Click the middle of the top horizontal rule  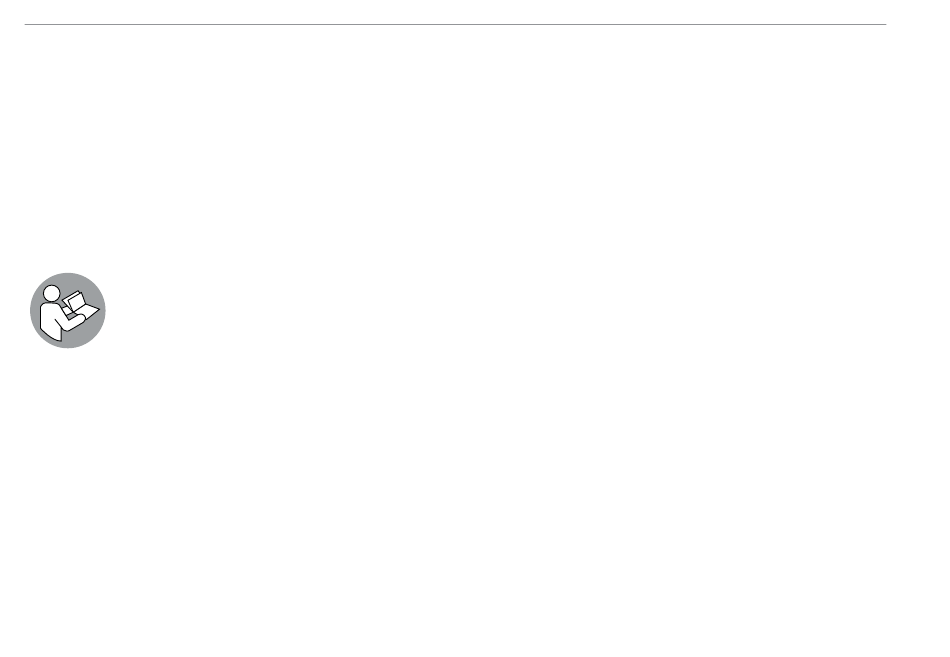click(455, 24)
